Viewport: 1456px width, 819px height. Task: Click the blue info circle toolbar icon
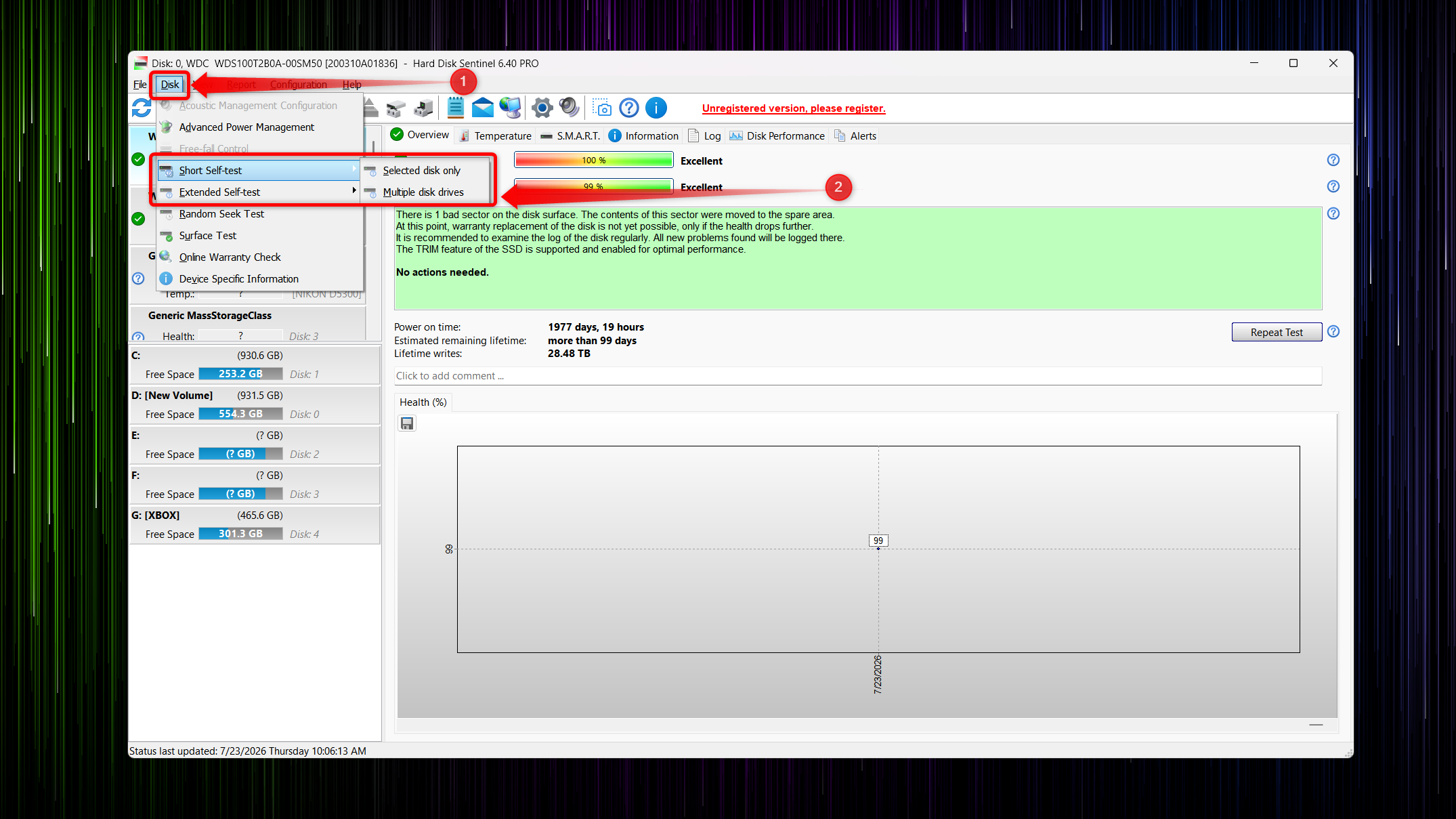pyautogui.click(x=656, y=108)
